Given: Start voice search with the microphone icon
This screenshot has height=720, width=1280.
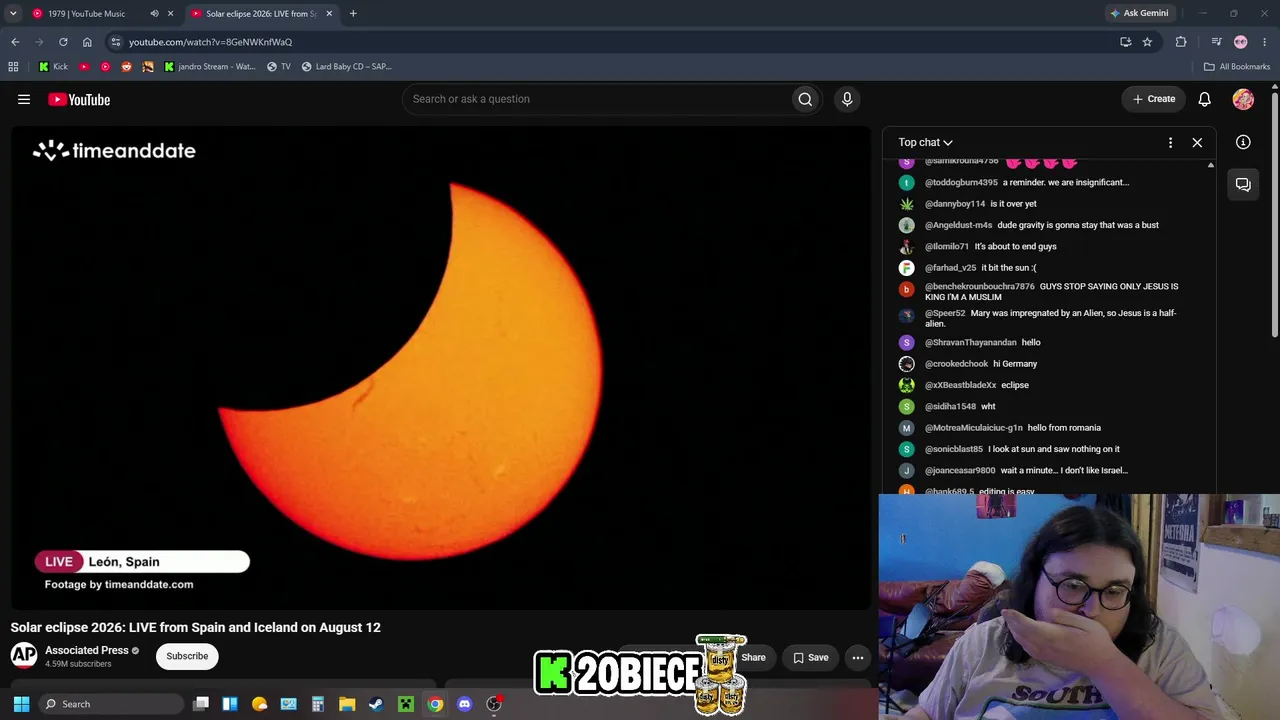Looking at the screenshot, I should 847,99.
